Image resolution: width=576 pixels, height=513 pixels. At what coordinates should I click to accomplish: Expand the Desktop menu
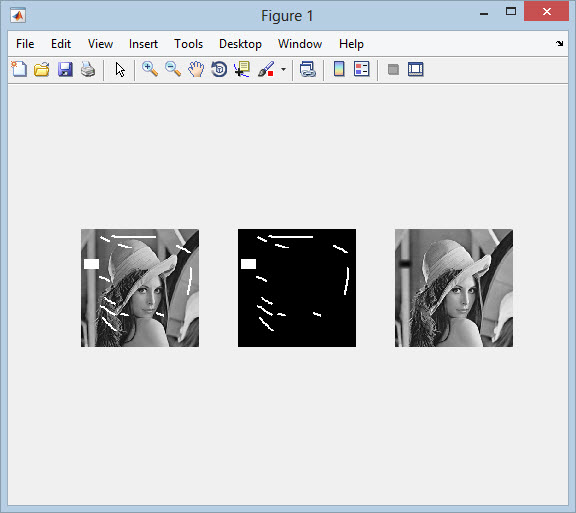pyautogui.click(x=240, y=44)
